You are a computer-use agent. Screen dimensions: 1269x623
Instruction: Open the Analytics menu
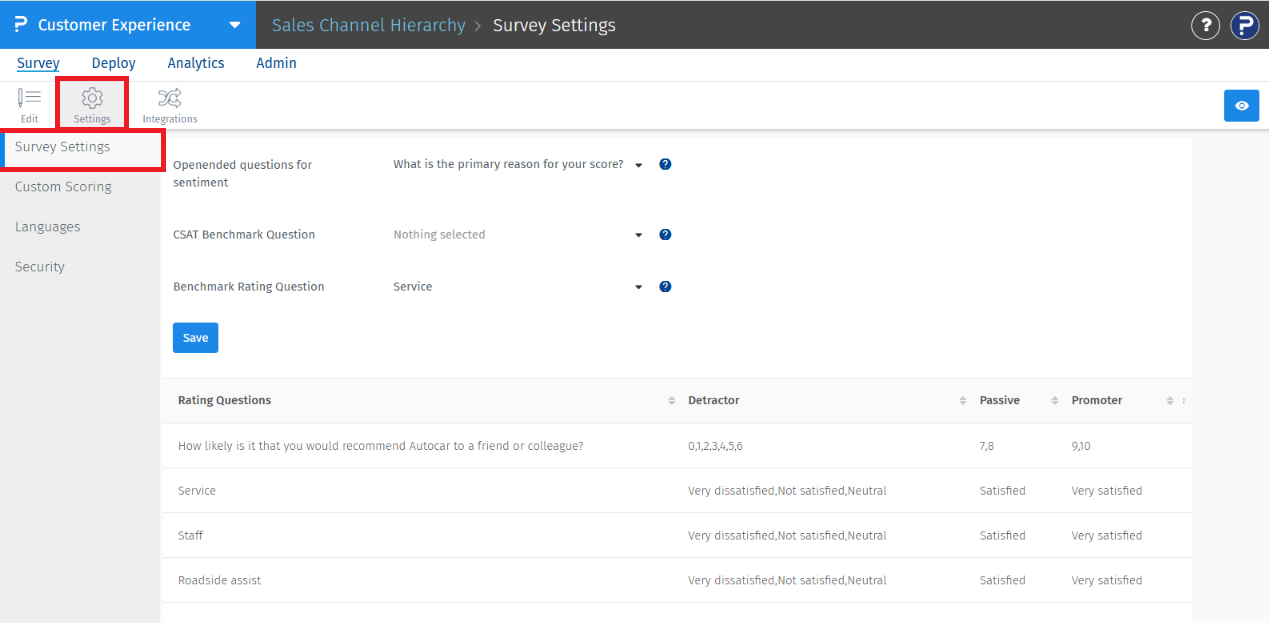coord(195,63)
